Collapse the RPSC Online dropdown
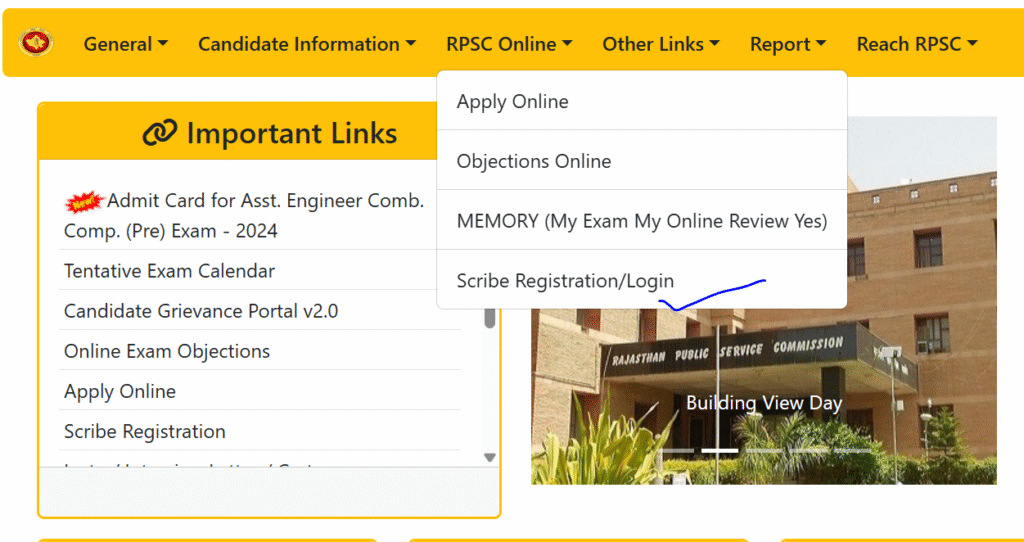The width and height of the screenshot is (1024, 542). [509, 44]
